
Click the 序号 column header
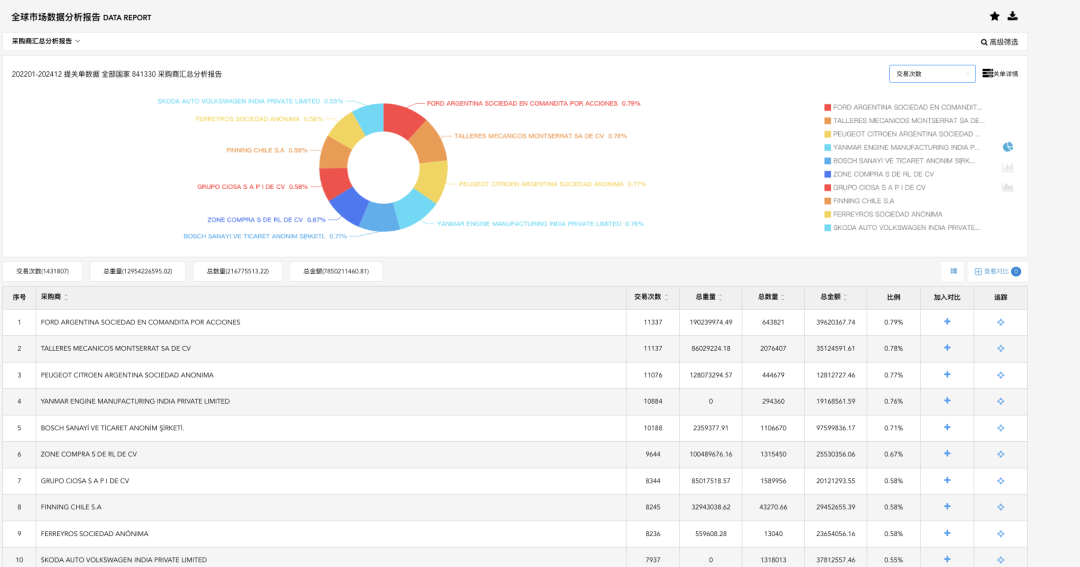tap(19, 297)
